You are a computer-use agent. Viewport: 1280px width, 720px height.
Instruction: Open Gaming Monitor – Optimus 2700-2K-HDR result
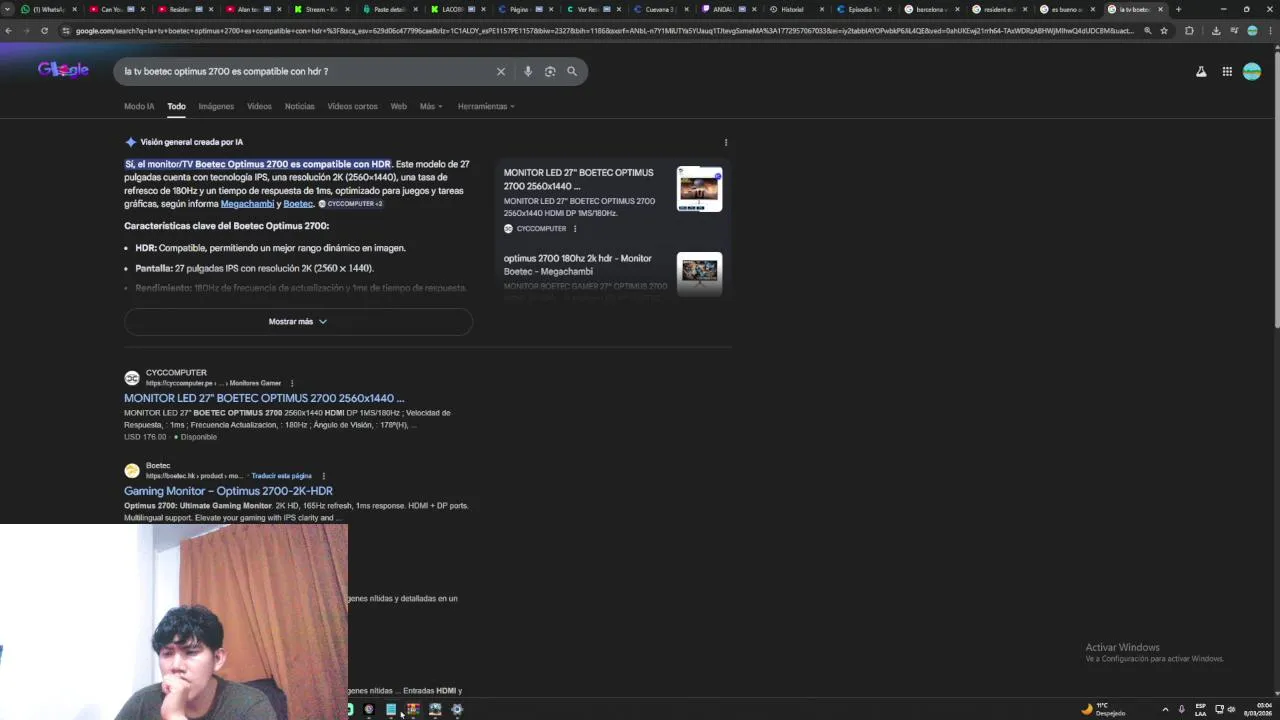[x=228, y=491]
